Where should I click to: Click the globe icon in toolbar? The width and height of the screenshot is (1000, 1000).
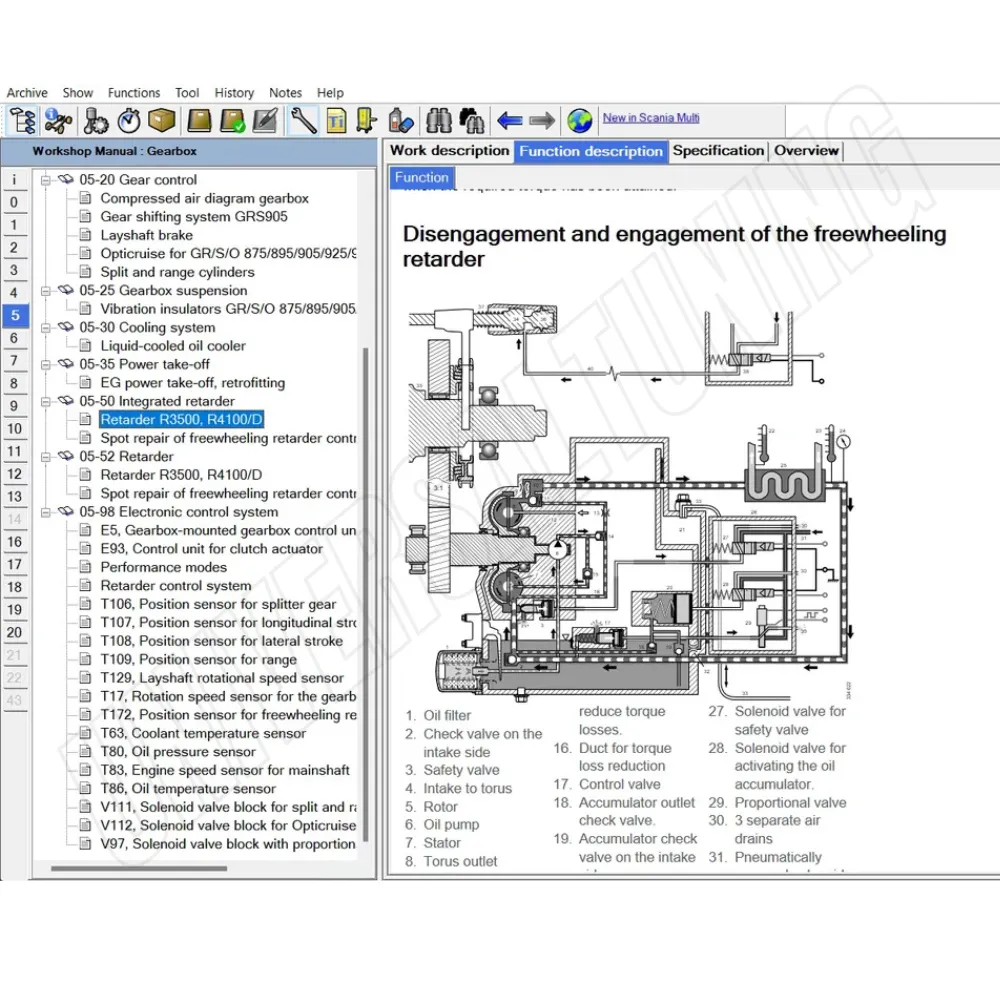pos(579,121)
